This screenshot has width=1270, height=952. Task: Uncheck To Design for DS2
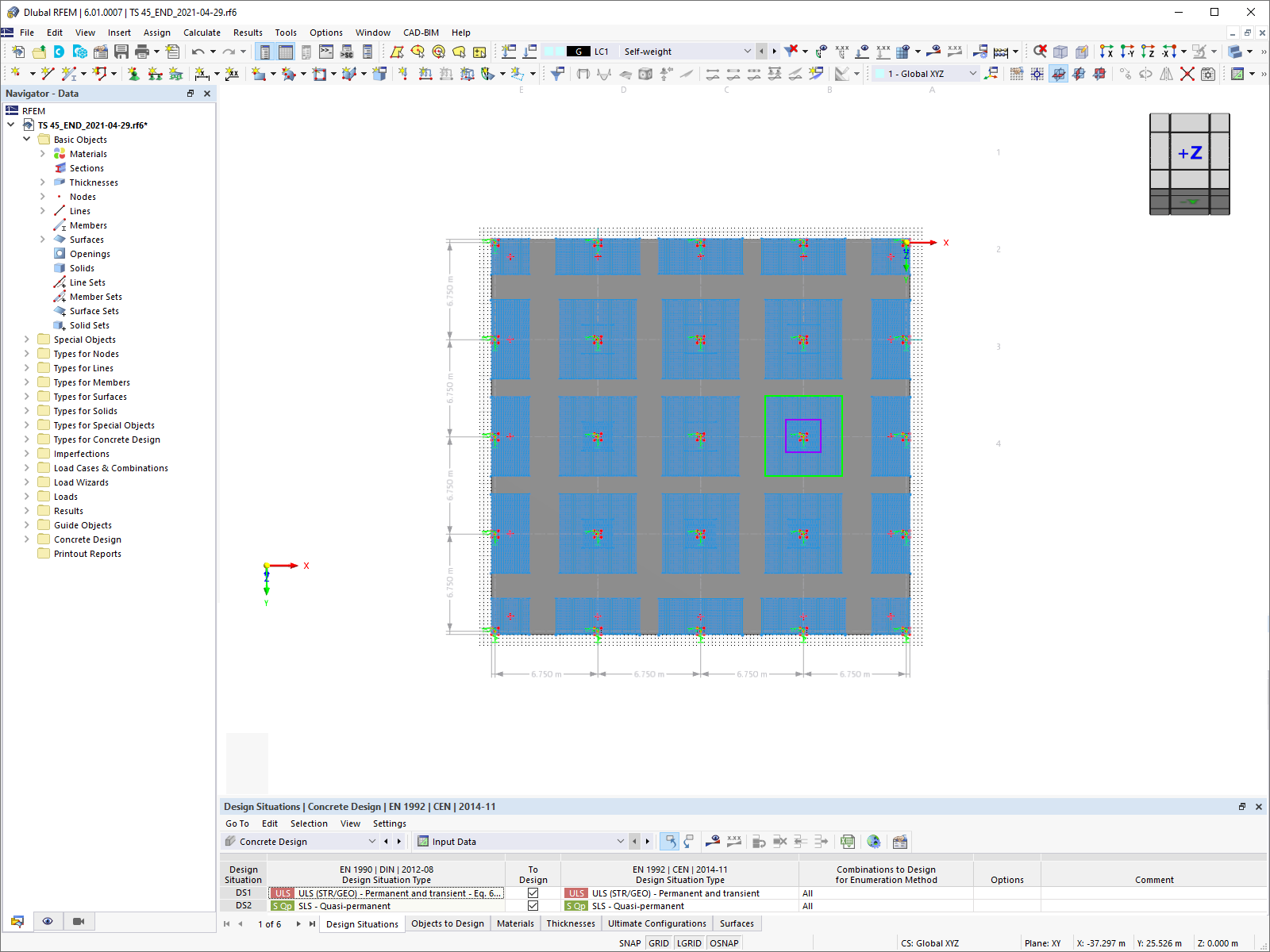pyautogui.click(x=533, y=906)
